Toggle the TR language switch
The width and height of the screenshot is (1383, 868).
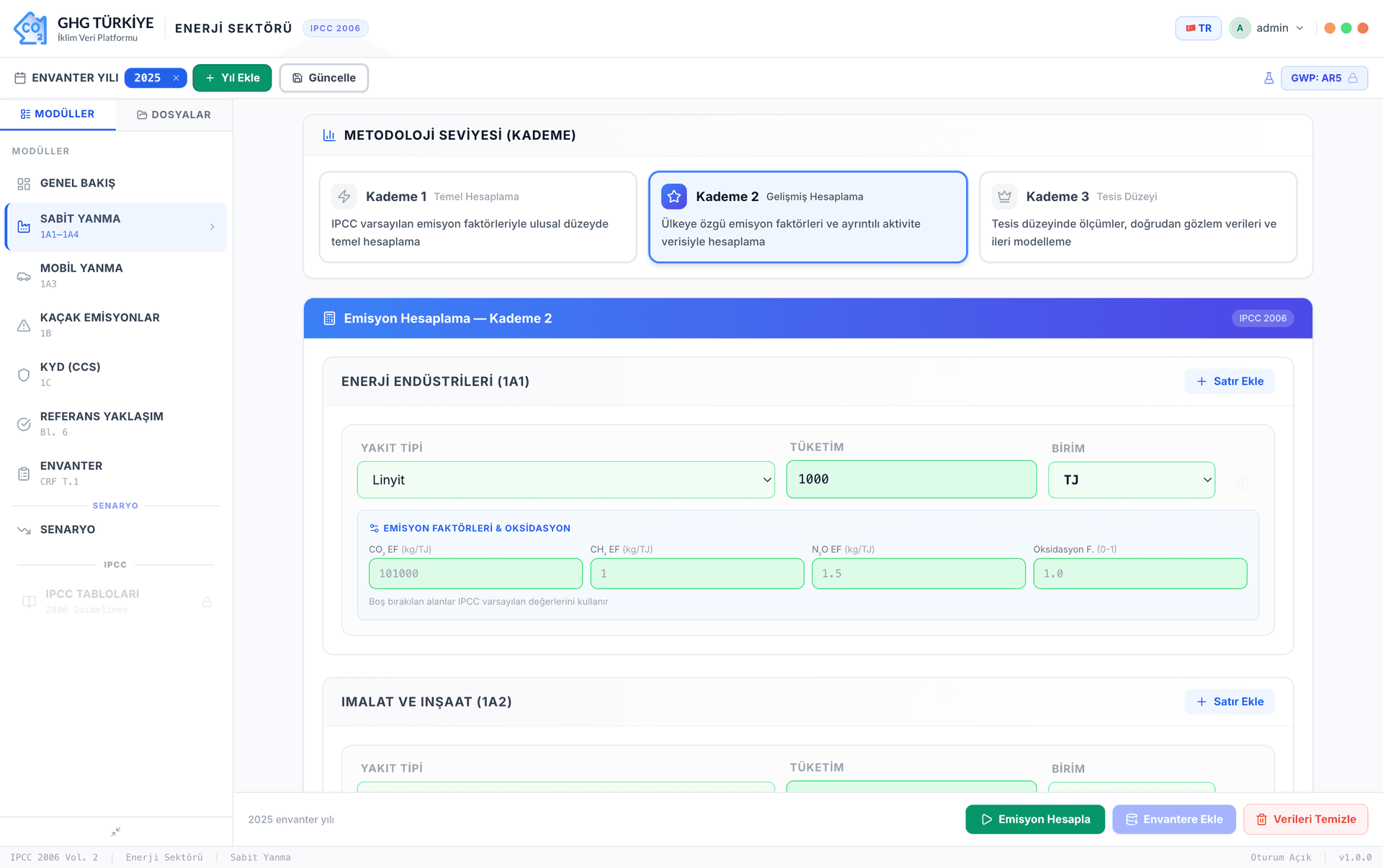[x=1199, y=28]
